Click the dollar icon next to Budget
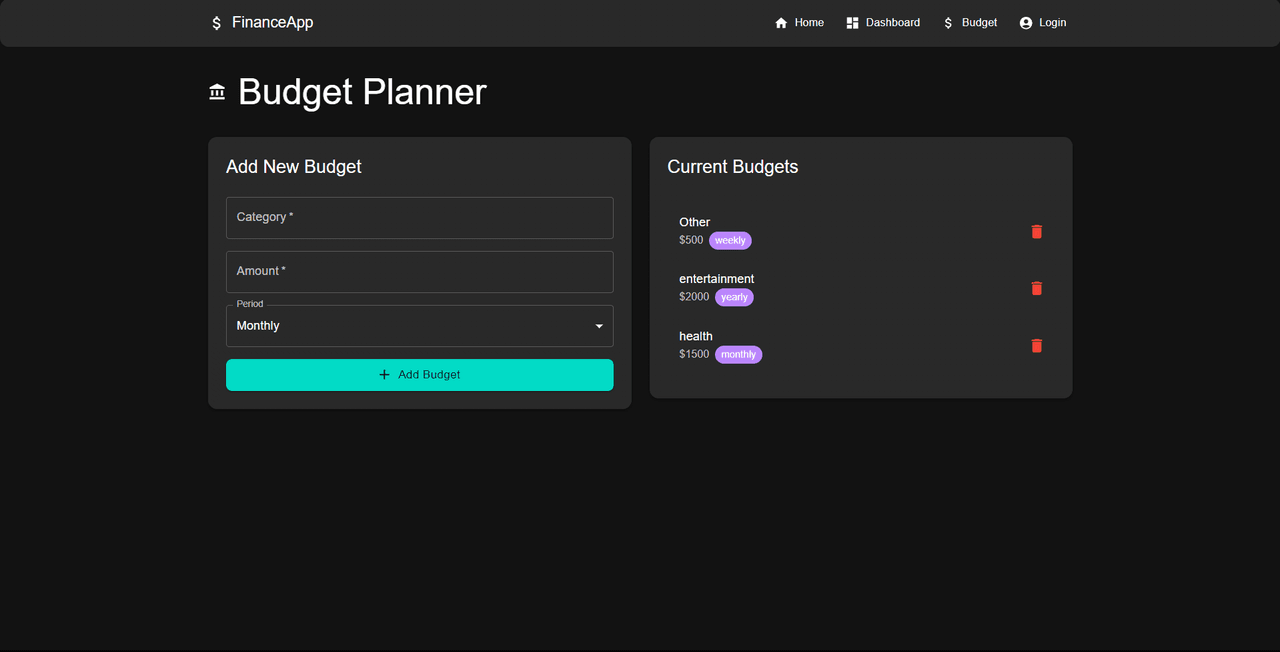The height and width of the screenshot is (652, 1280). (948, 23)
